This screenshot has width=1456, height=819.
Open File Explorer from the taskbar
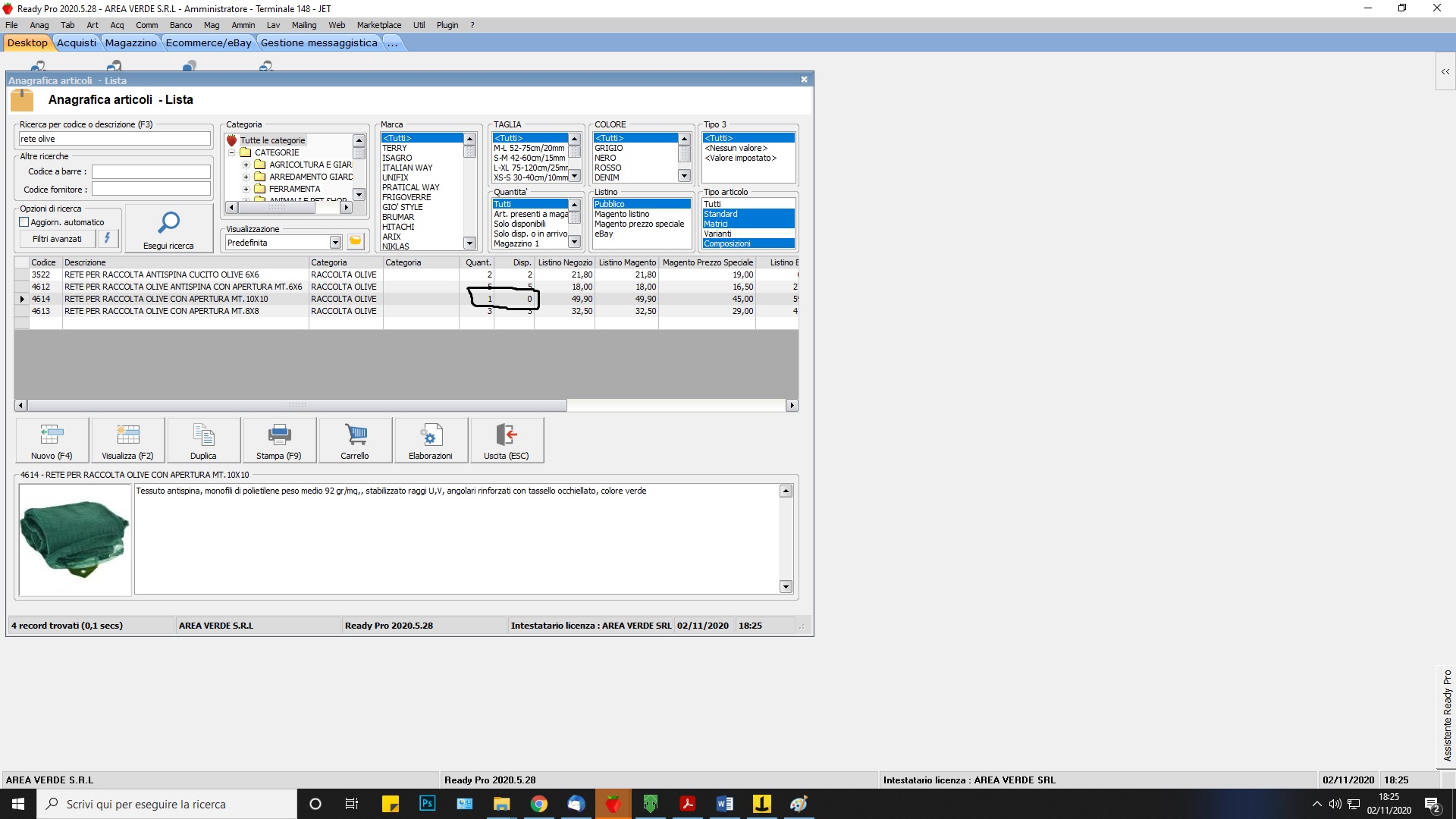point(501,804)
